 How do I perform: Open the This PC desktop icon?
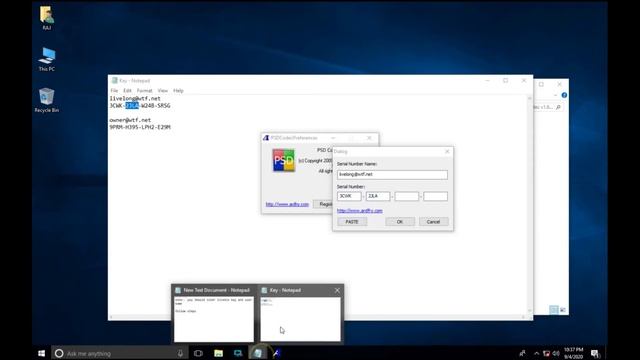coord(47,59)
